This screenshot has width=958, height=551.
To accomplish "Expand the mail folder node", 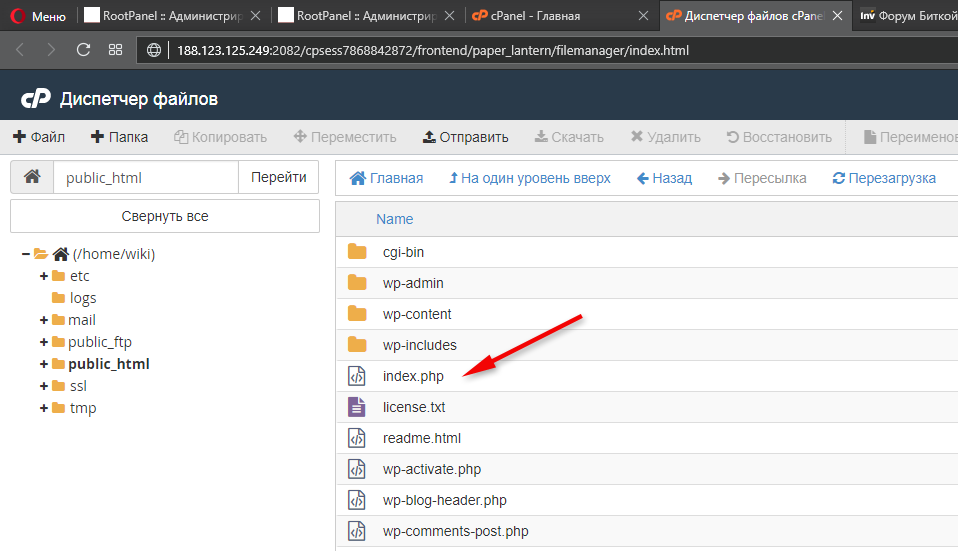I will [44, 320].
